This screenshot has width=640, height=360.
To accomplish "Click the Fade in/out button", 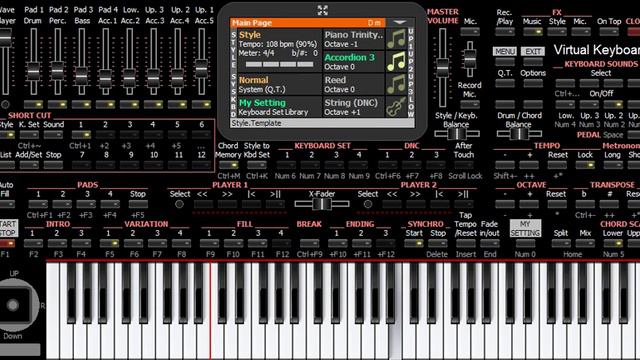I will click(489, 243).
